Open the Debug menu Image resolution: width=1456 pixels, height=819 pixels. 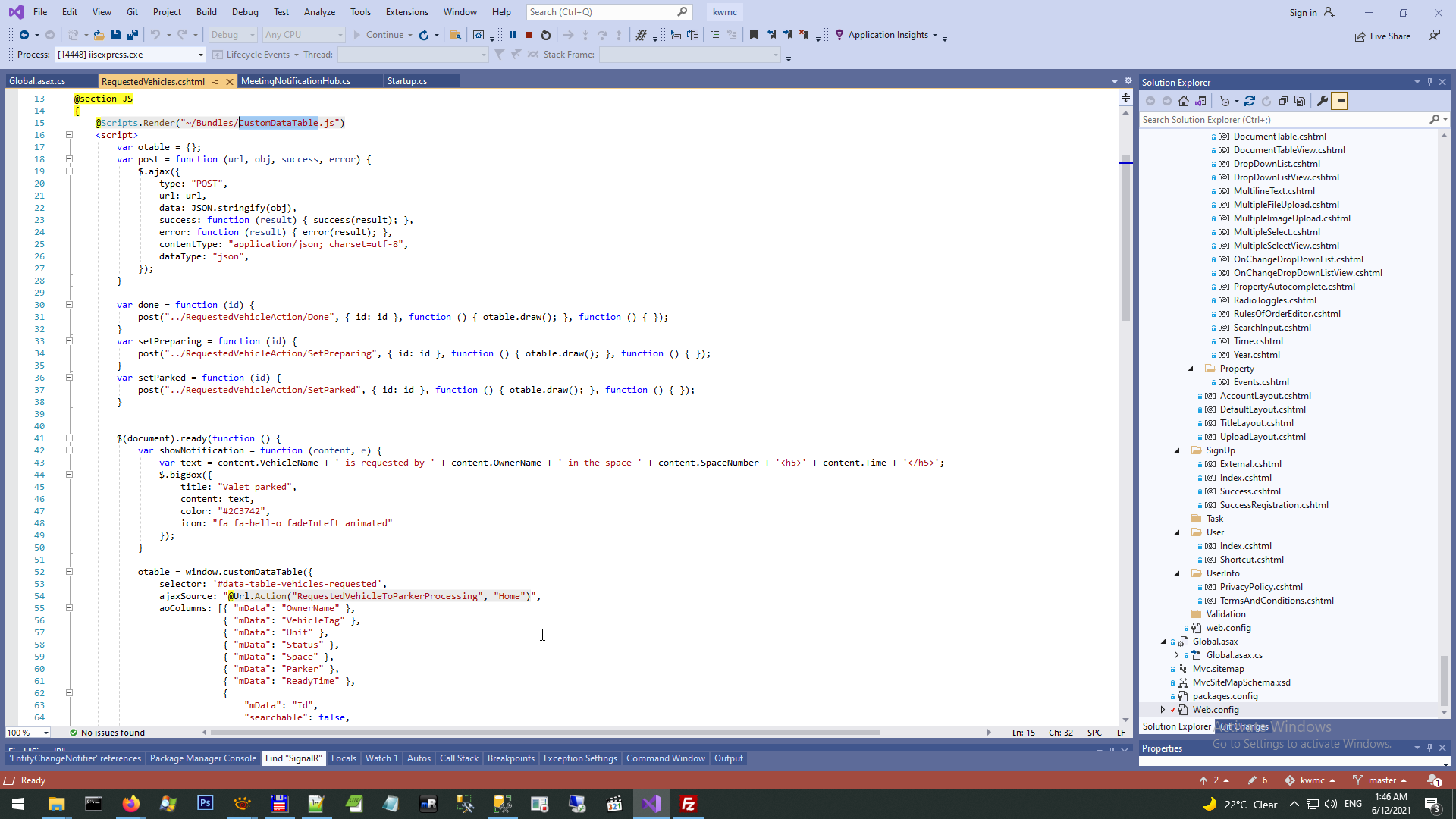[244, 12]
